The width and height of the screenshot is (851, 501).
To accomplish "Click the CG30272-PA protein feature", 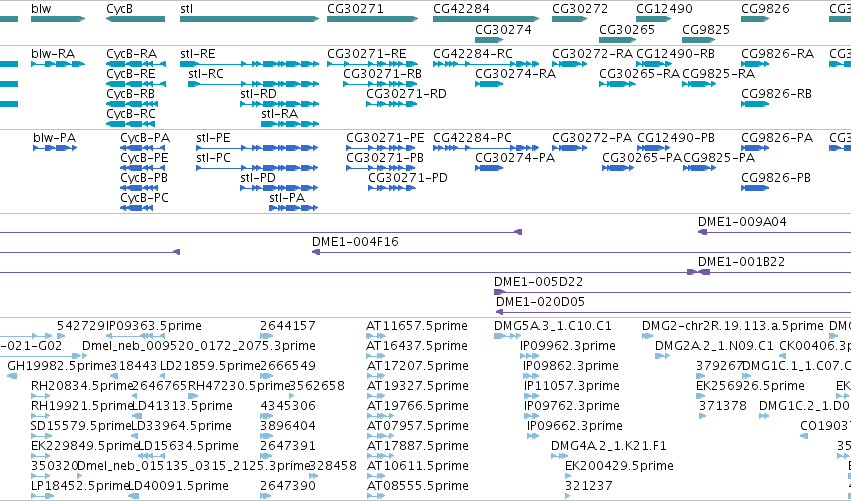I will tap(569, 148).
